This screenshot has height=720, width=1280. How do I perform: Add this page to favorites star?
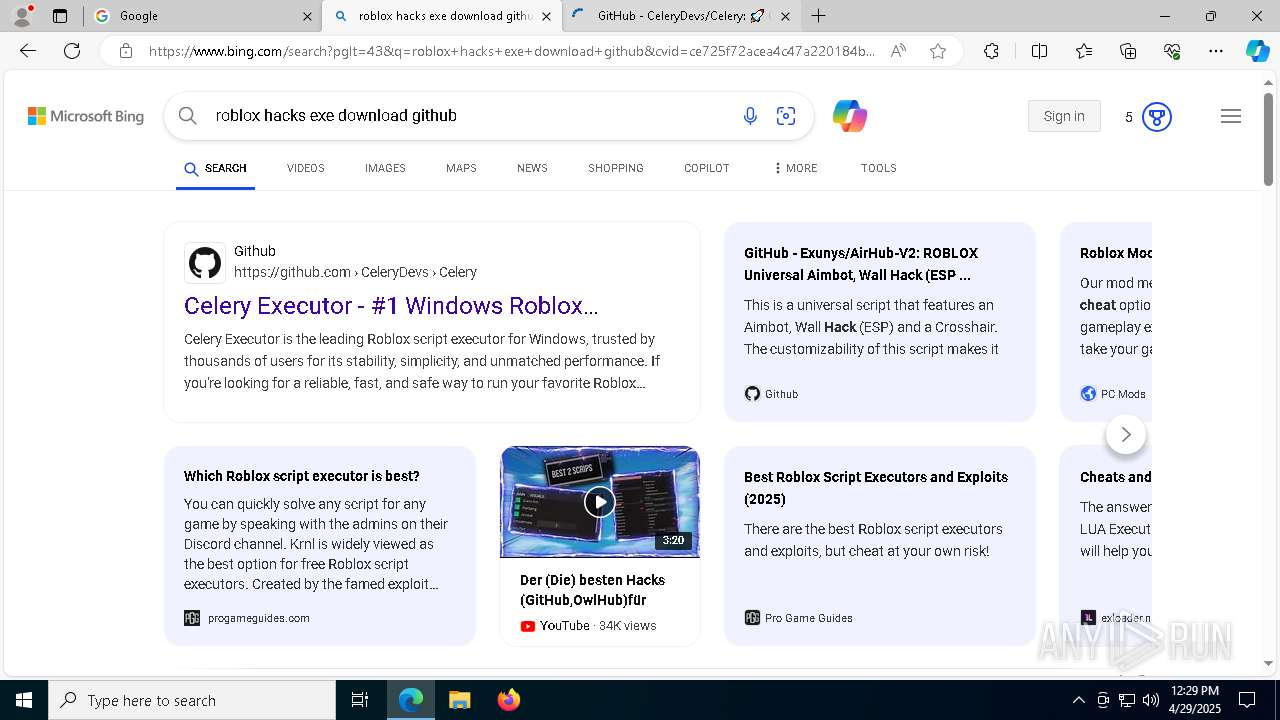(938, 51)
